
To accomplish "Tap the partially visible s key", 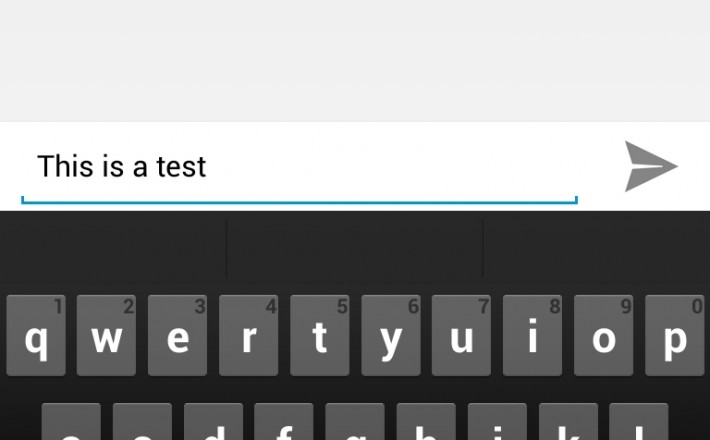I will point(142,421).
